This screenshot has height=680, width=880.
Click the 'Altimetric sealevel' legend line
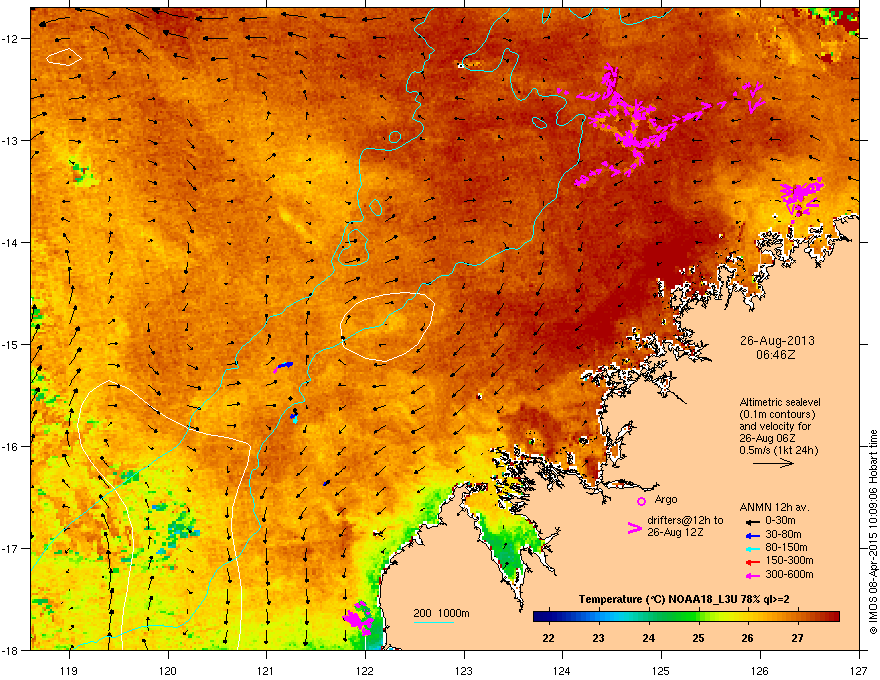780,402
